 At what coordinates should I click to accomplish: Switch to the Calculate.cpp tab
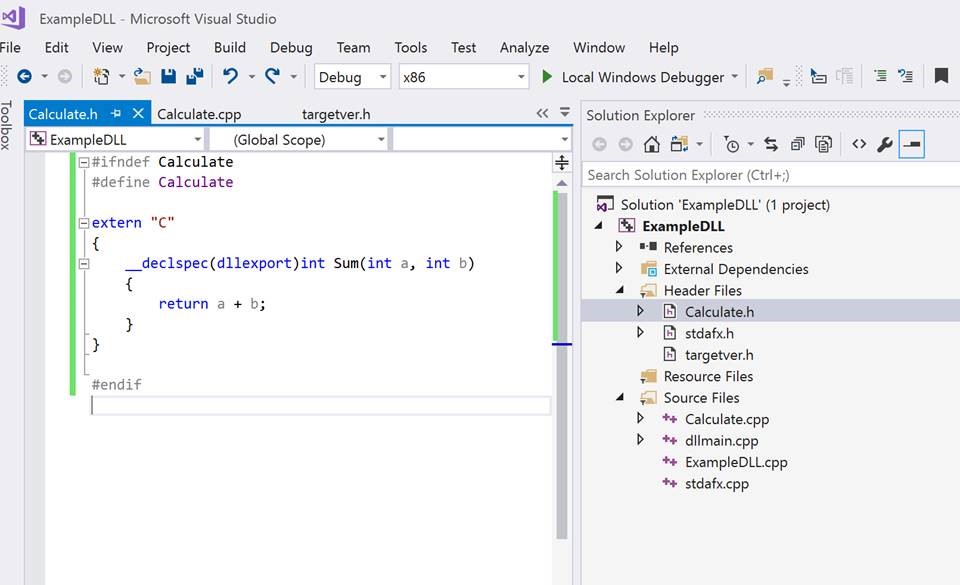tap(199, 114)
